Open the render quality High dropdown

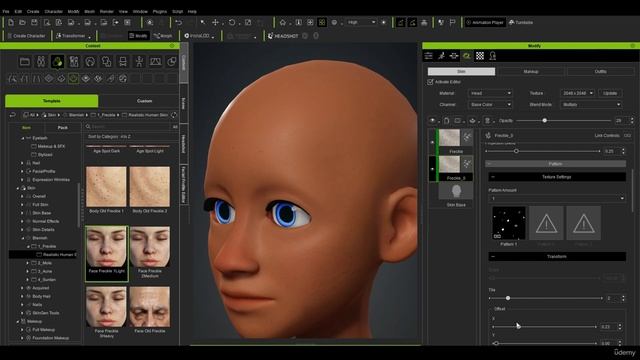(361, 22)
